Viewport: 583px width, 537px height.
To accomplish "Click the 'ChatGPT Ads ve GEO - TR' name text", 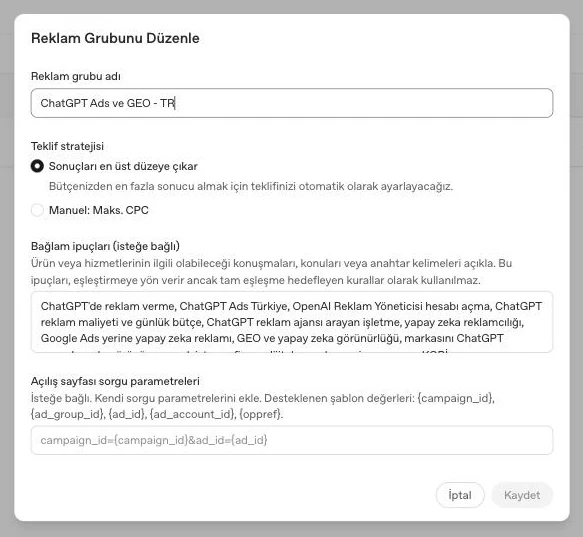I will pyautogui.click(x=107, y=103).
